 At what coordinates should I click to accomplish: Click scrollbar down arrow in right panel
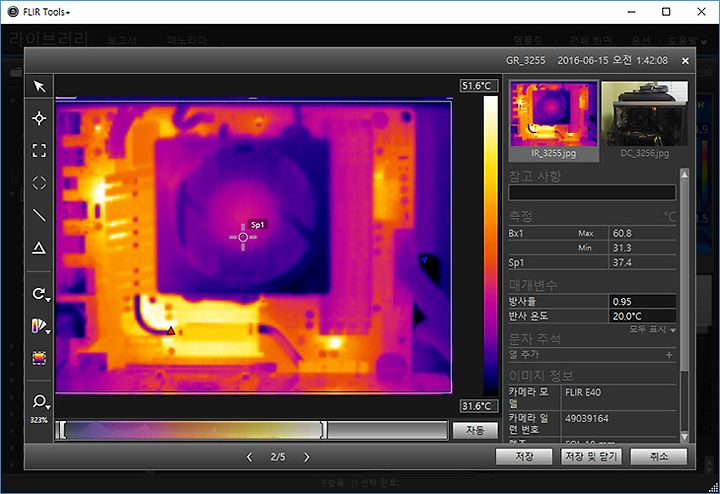(x=684, y=437)
